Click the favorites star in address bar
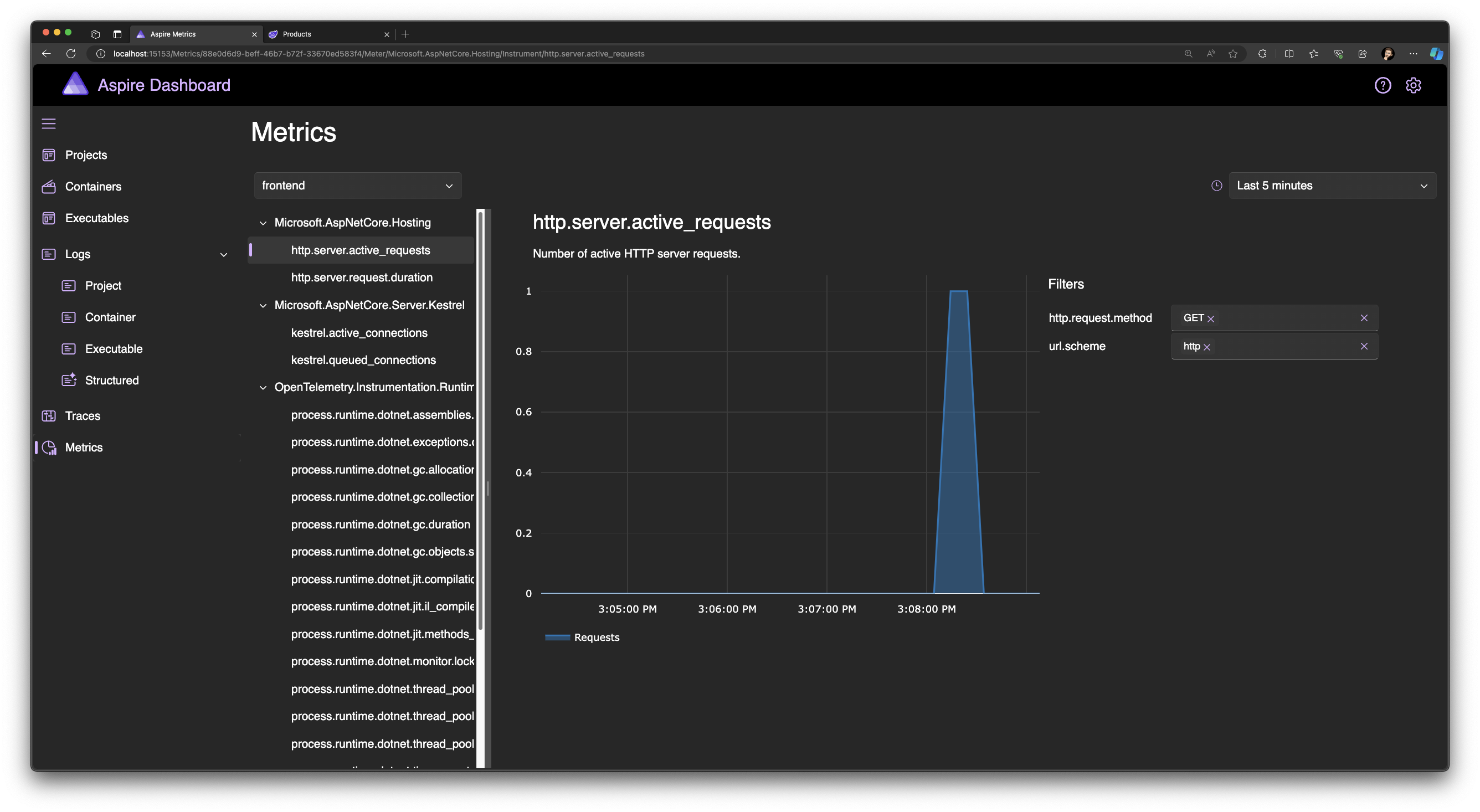 tap(1232, 53)
